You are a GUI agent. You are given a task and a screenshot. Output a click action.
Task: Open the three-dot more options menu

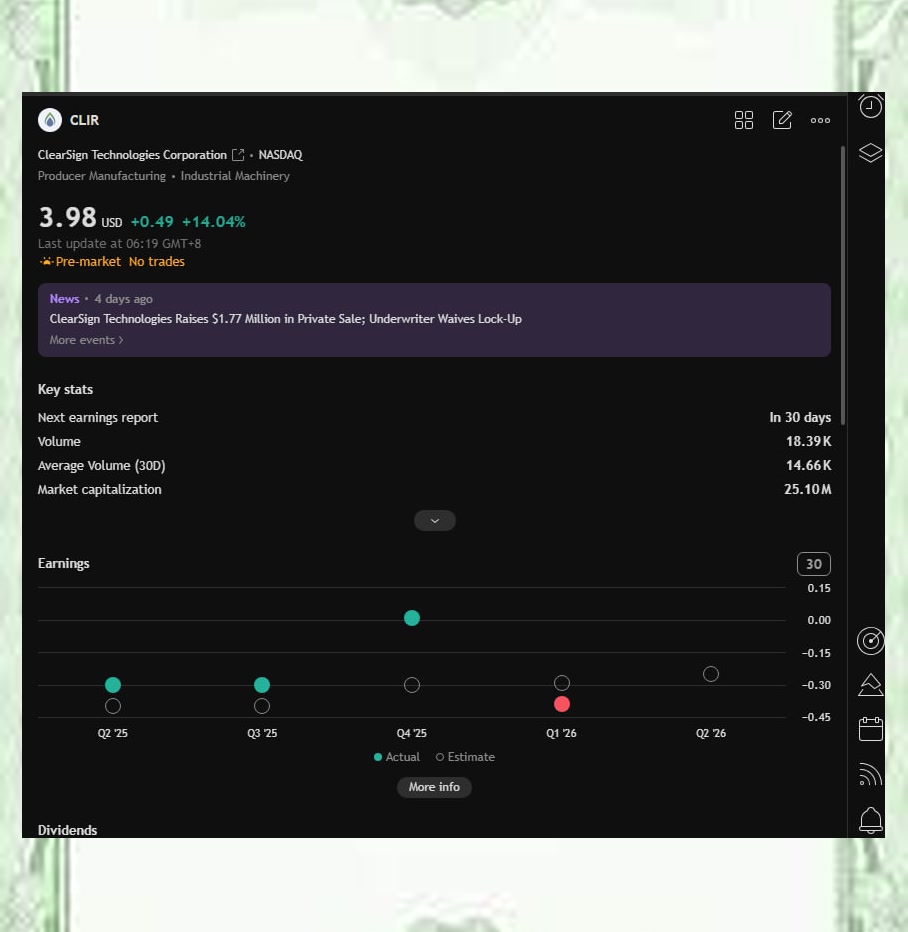820,121
